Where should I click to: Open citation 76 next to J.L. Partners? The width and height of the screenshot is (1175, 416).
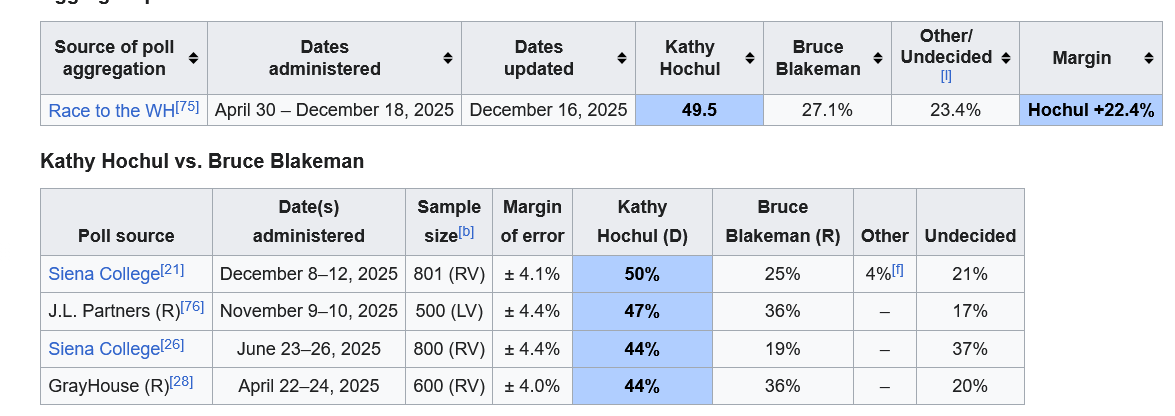click(192, 307)
